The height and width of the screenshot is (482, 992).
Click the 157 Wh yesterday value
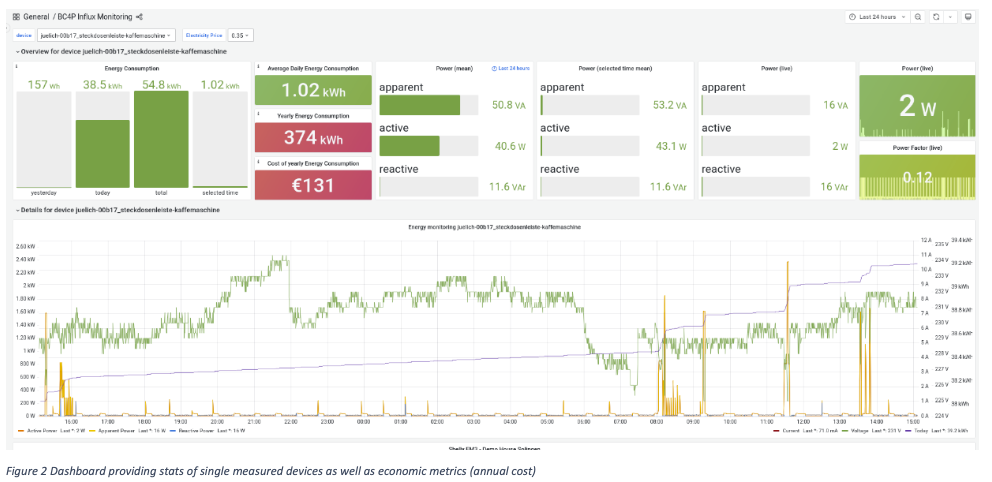point(43,85)
